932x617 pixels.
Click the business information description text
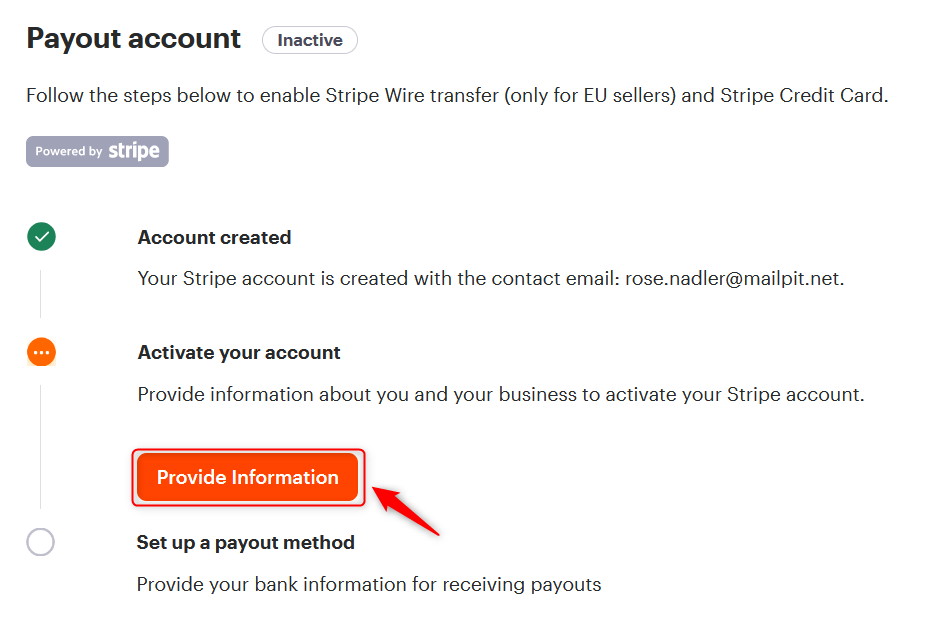[x=501, y=394]
